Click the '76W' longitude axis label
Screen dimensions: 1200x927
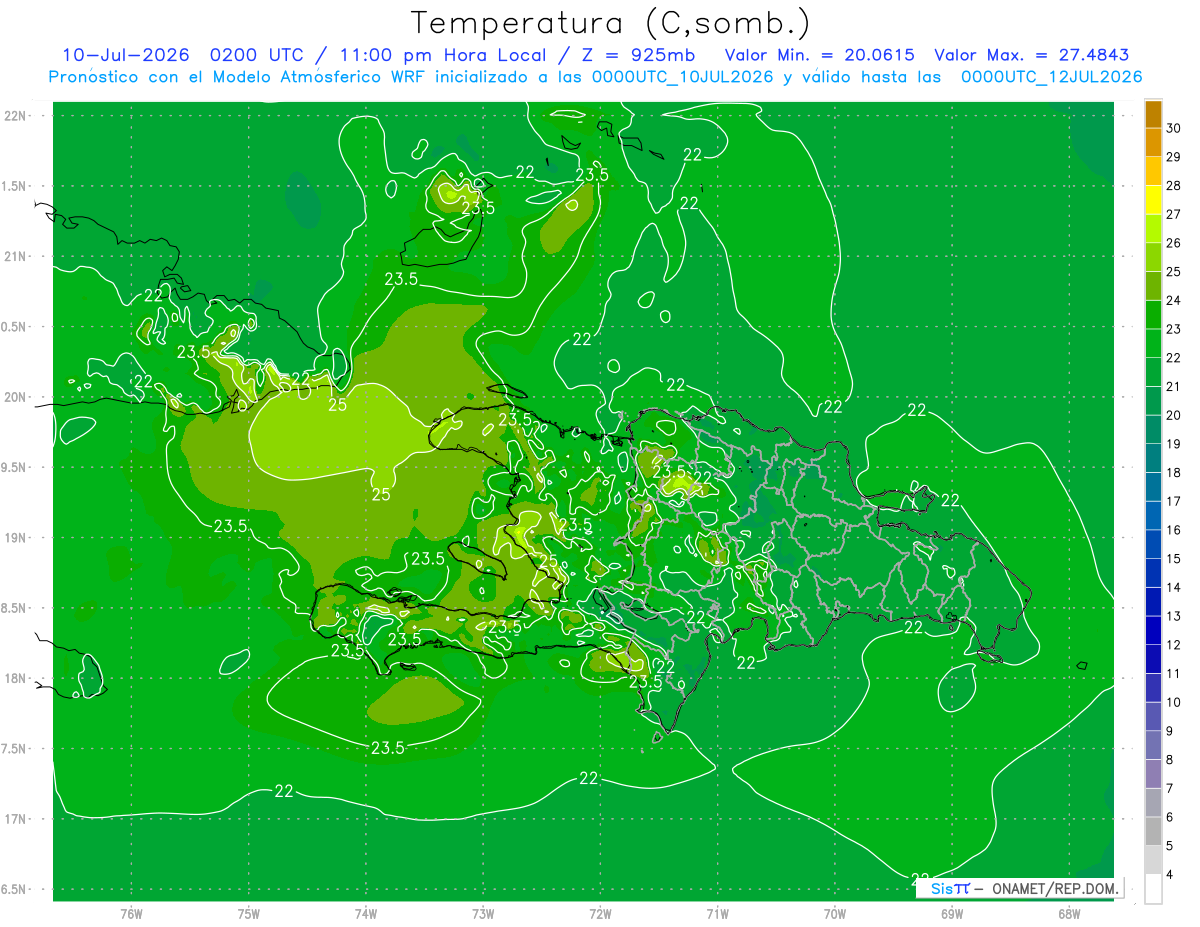coord(131,914)
